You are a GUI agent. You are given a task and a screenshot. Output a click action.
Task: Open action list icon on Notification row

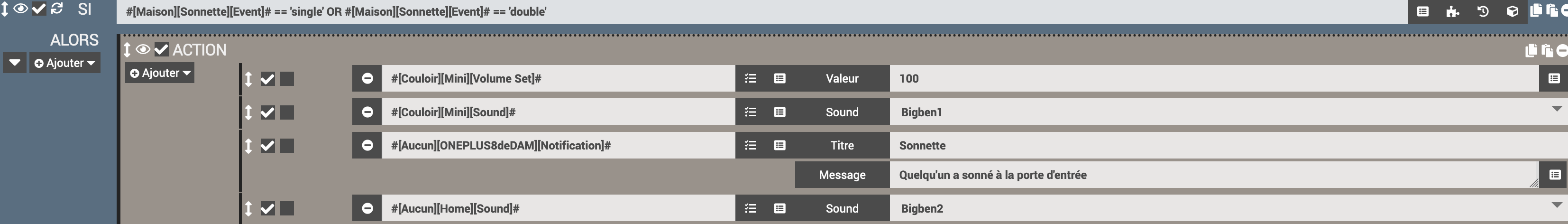pyautogui.click(x=751, y=146)
